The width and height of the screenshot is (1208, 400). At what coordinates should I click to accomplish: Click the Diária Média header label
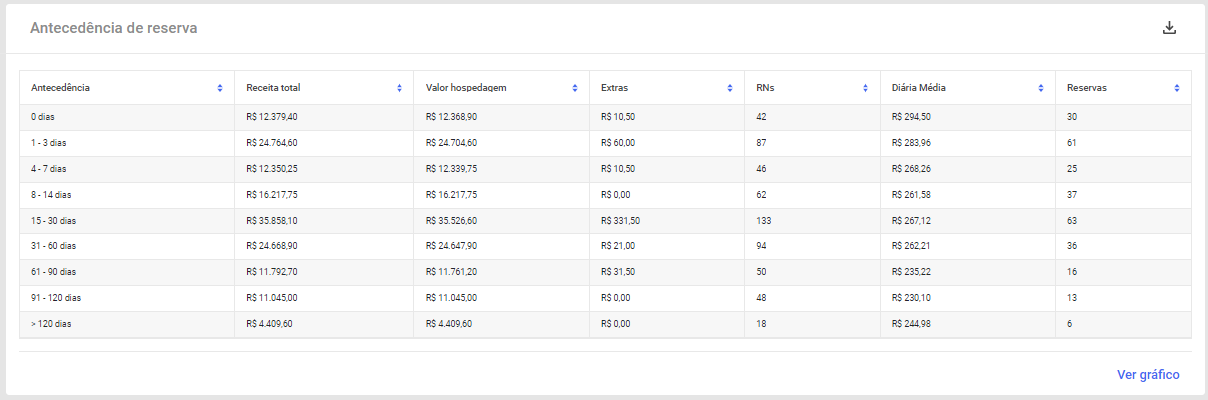919,88
